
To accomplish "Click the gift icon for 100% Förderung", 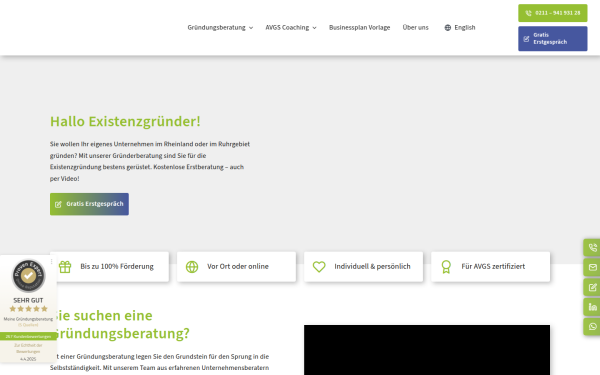I will 65,267.
